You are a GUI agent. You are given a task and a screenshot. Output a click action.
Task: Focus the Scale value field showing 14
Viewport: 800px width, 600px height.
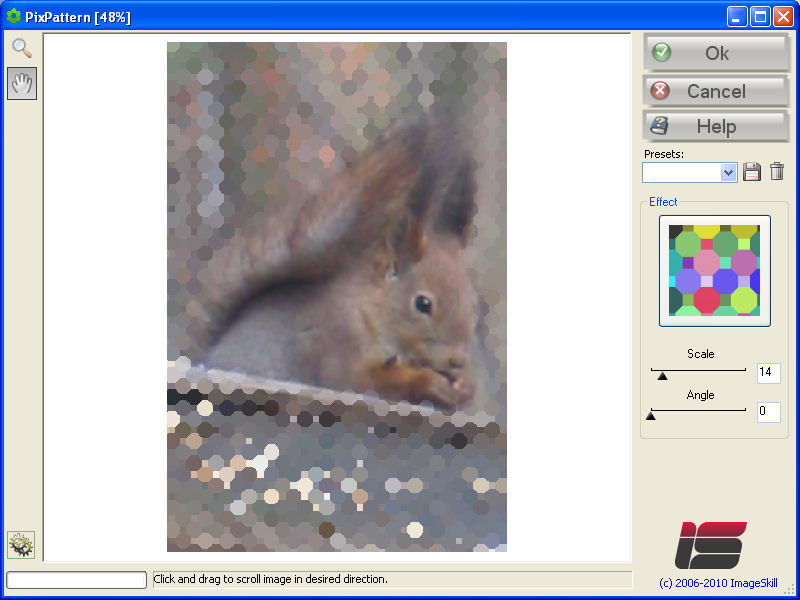click(767, 373)
